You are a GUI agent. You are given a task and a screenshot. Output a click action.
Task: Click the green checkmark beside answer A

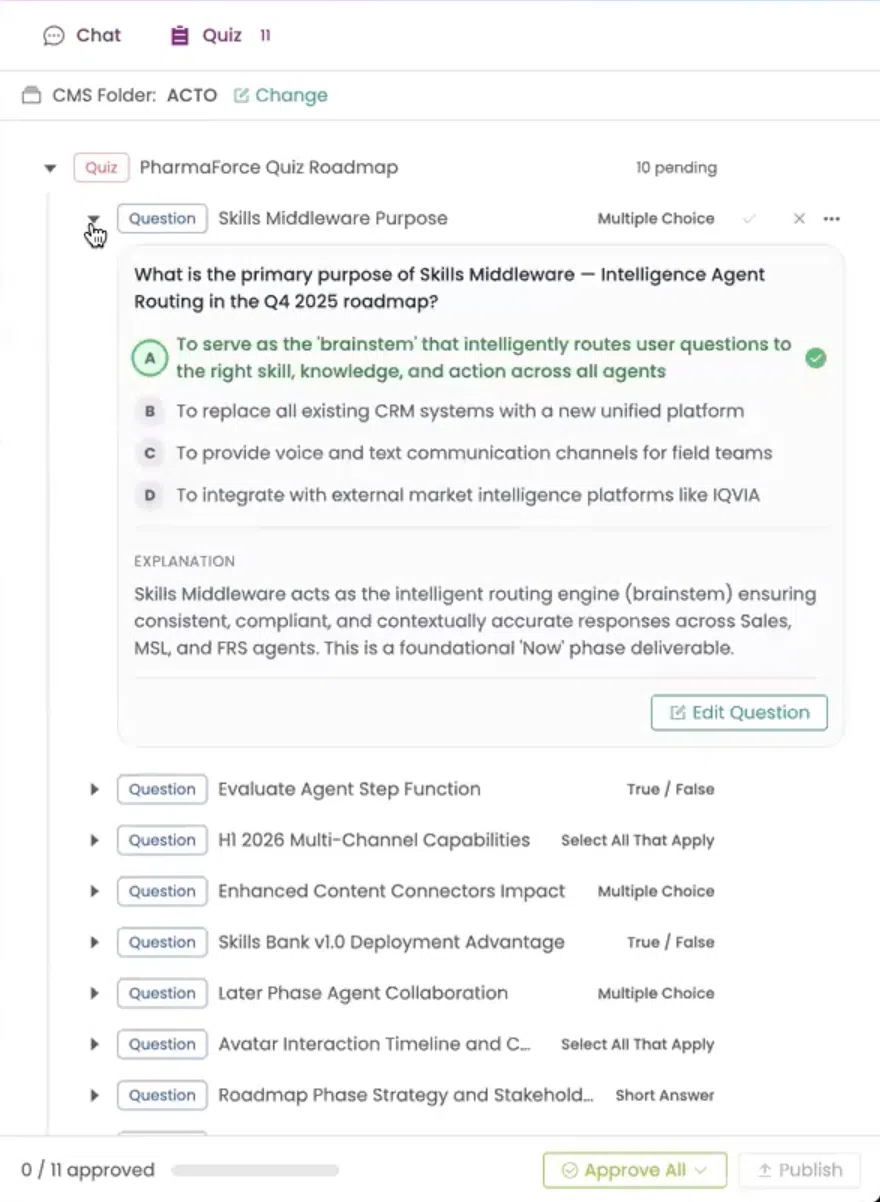point(815,357)
